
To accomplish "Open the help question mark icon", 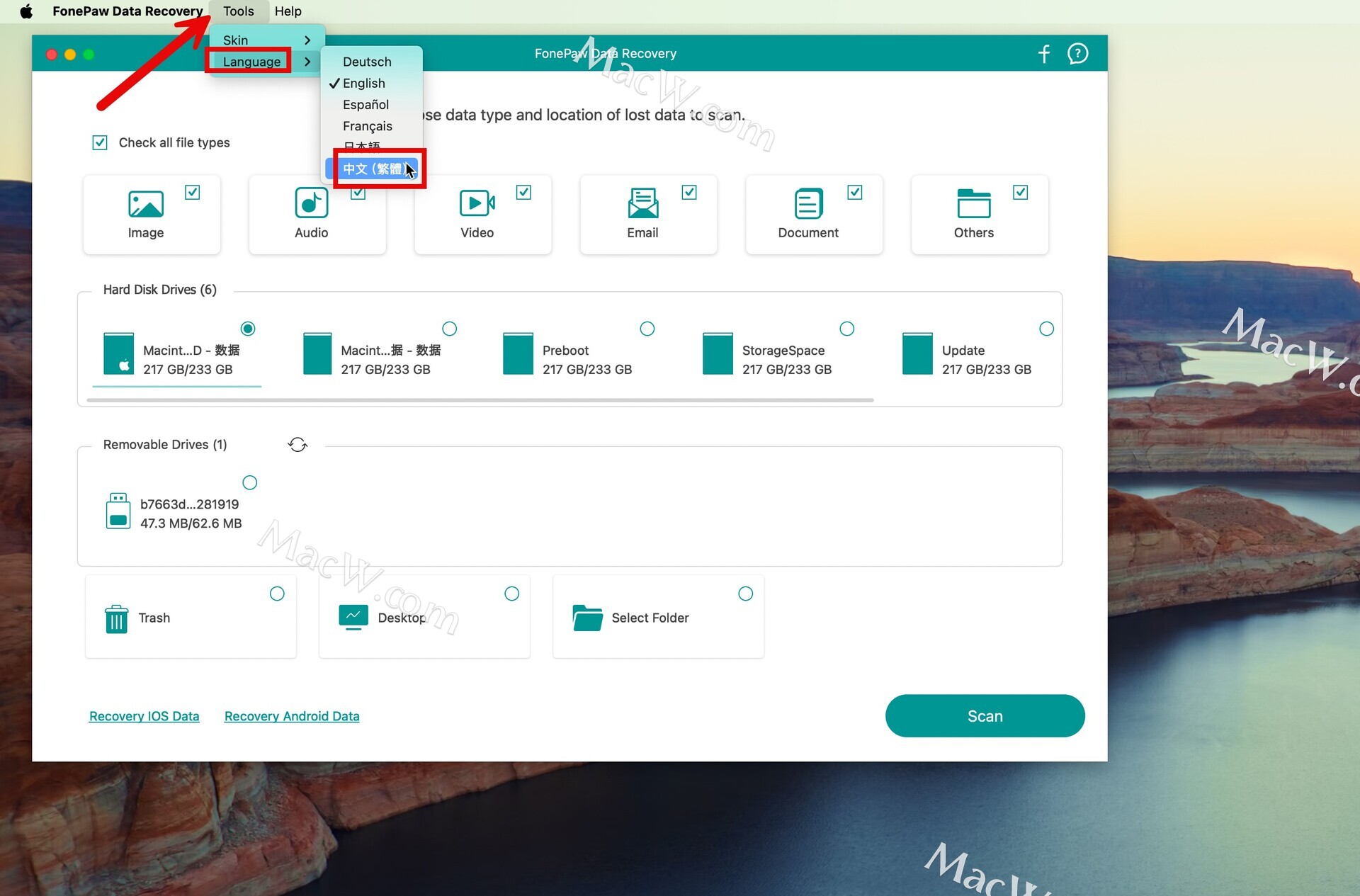I will point(1077,54).
